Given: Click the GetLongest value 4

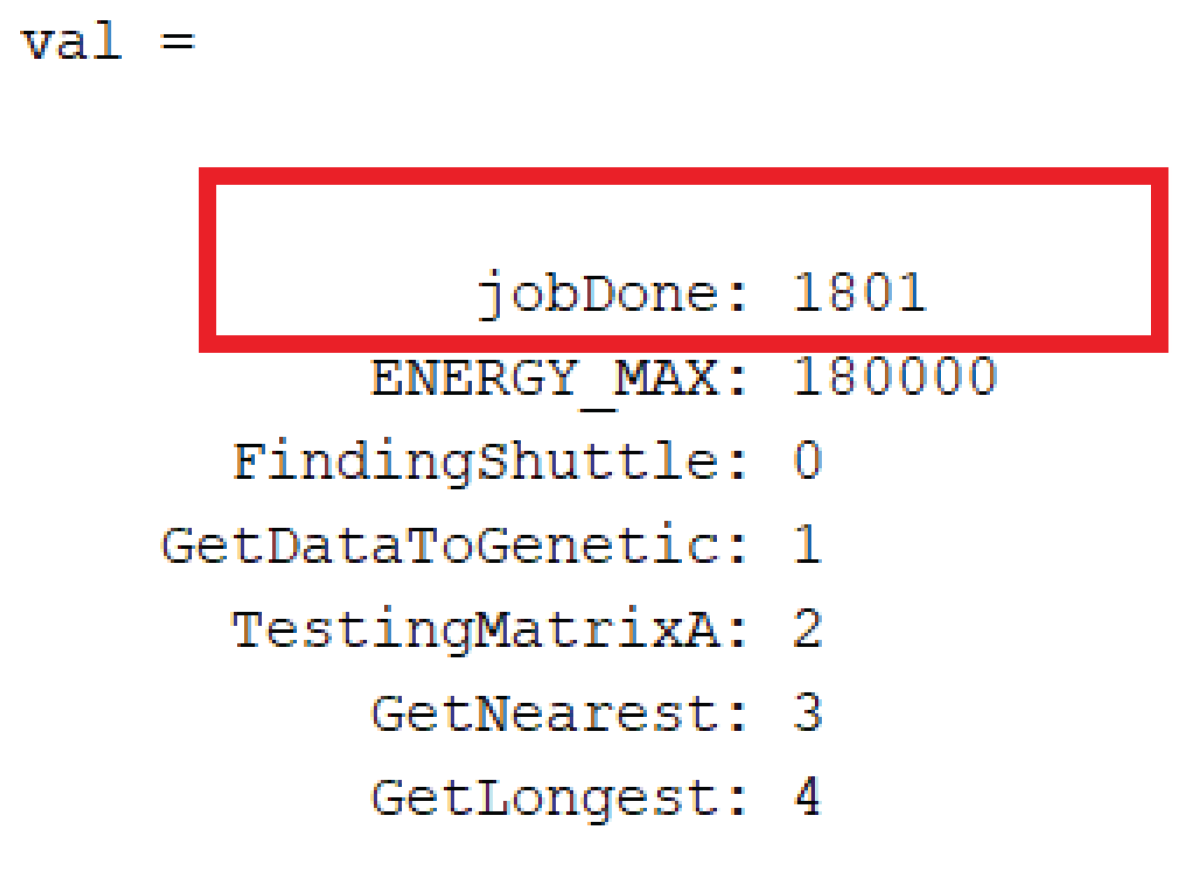Looking at the screenshot, I should 808,799.
